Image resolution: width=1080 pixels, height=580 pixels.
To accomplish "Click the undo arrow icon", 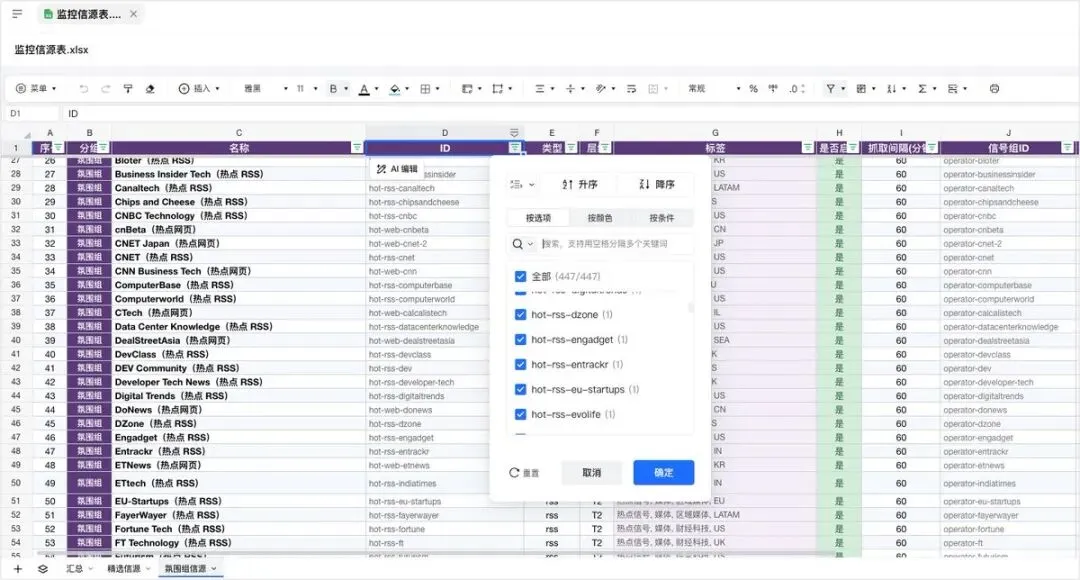I will pos(83,89).
